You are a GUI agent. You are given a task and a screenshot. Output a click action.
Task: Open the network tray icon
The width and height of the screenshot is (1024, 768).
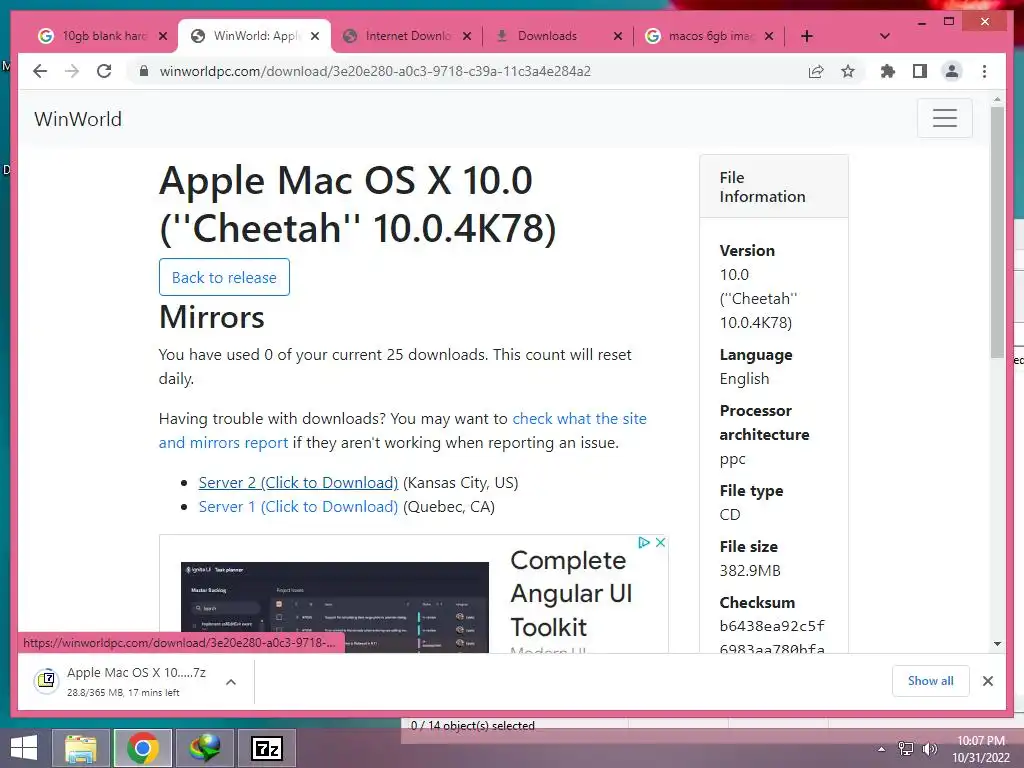(x=905, y=749)
